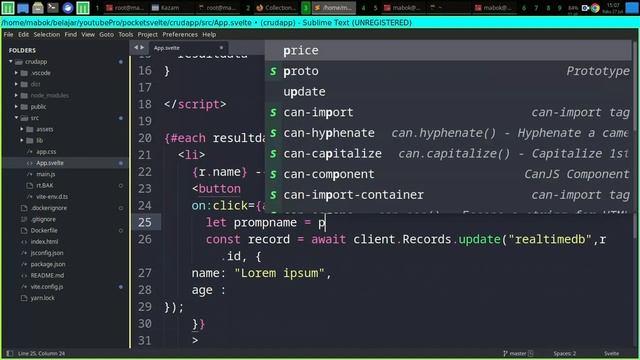This screenshot has width=640, height=360.
Task: Click the previous tab arrow in tab bar
Action: pos(136,48)
